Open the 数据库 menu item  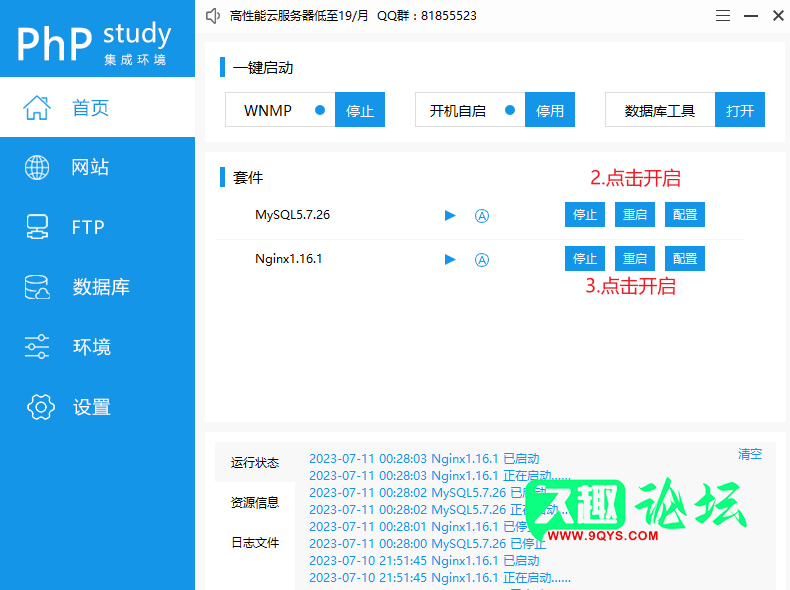pos(97,287)
